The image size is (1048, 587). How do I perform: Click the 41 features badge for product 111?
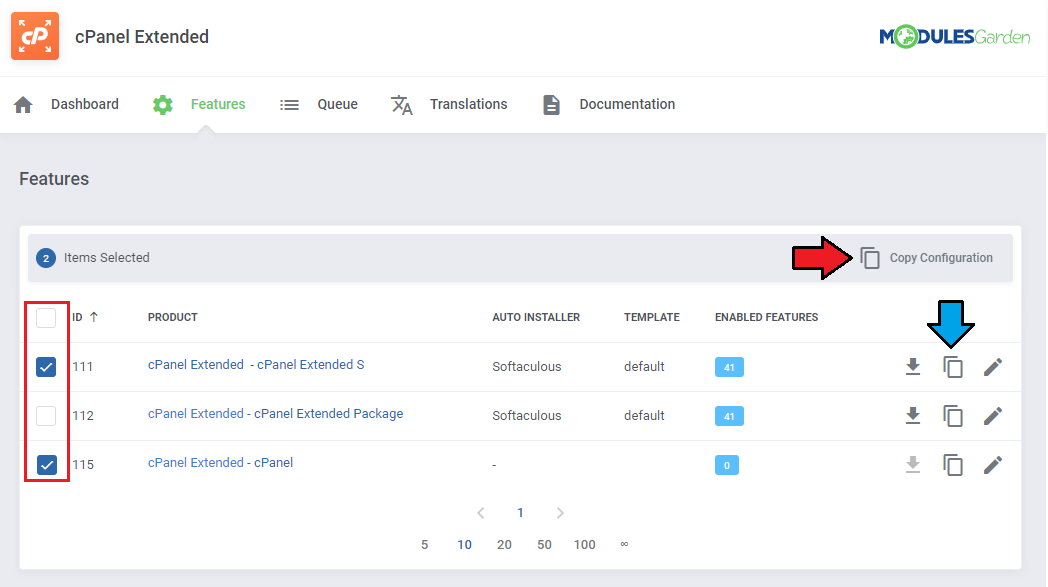[729, 367]
